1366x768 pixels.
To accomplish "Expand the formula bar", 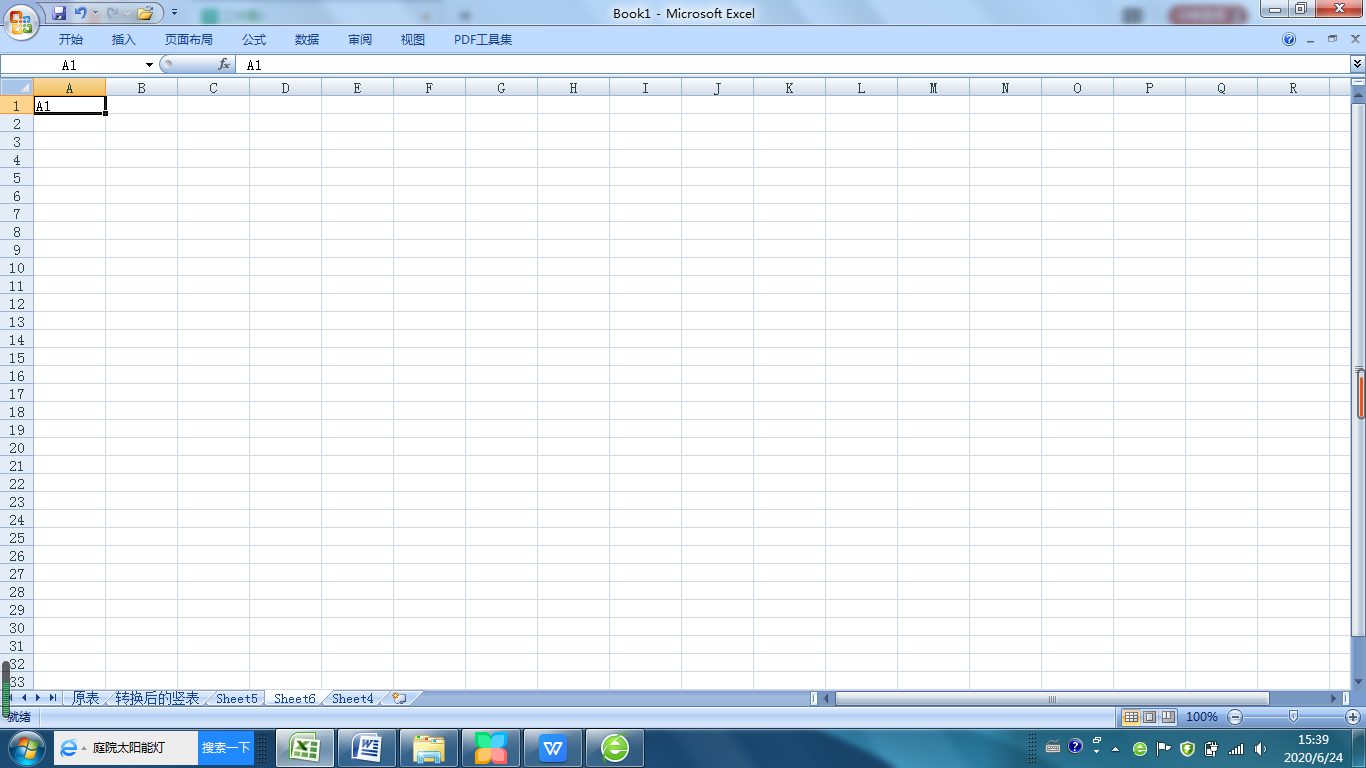I will [1357, 65].
